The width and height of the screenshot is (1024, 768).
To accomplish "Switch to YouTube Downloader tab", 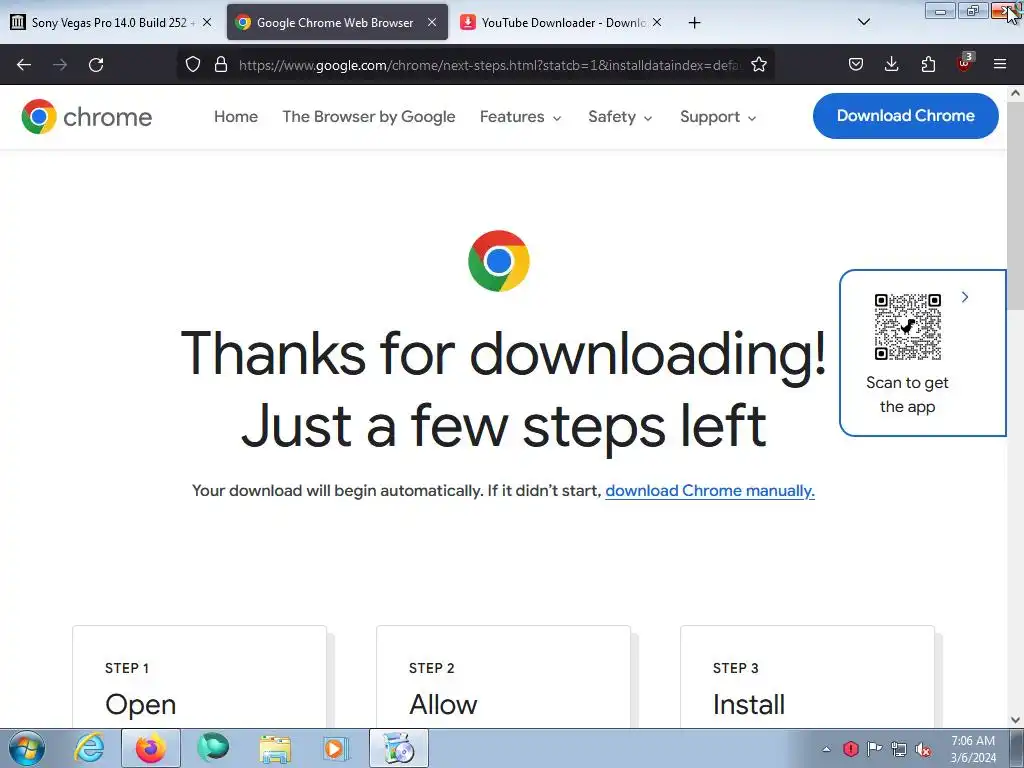I will (x=563, y=23).
